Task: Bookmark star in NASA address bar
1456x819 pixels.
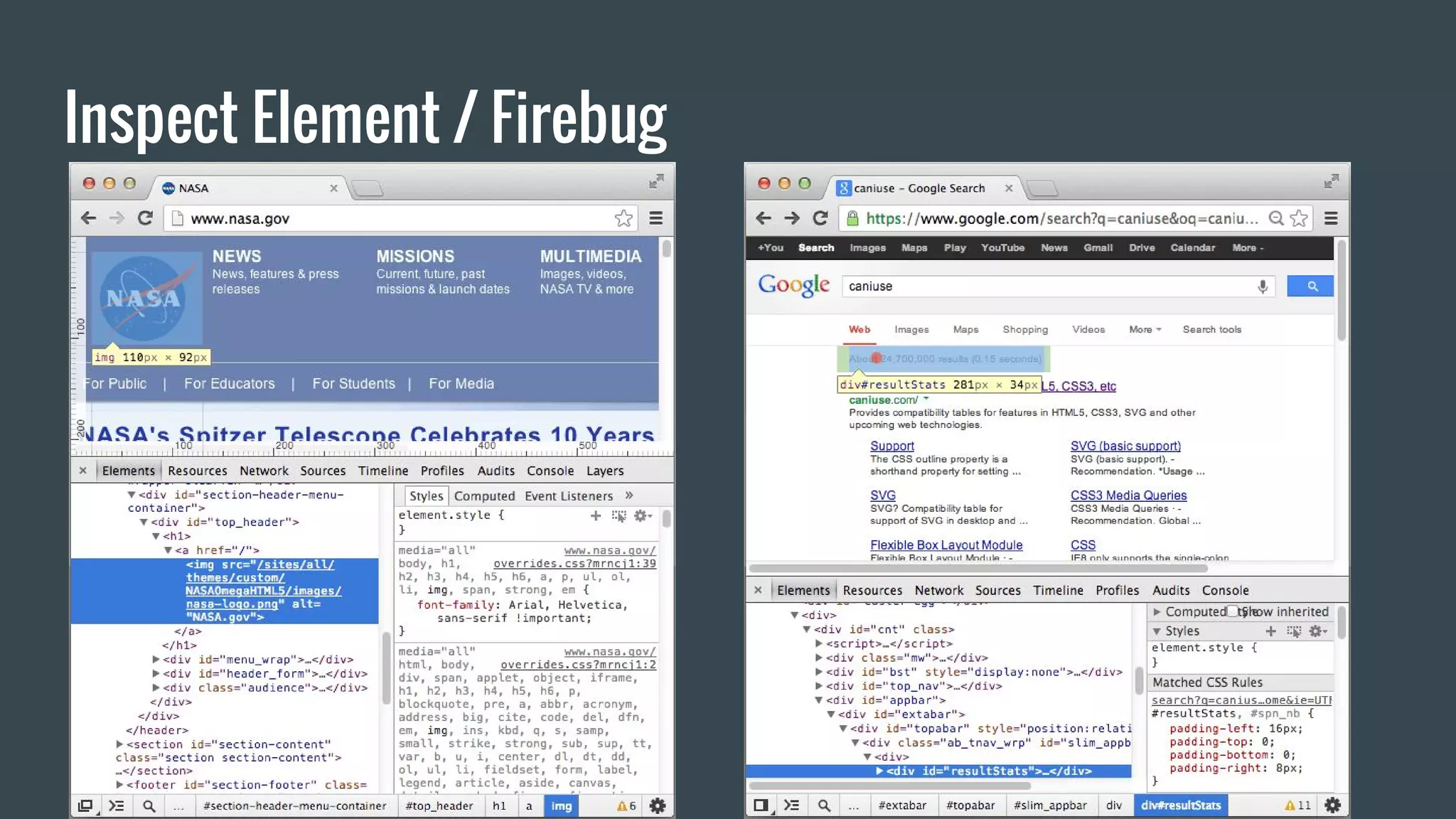Action: coord(623,218)
